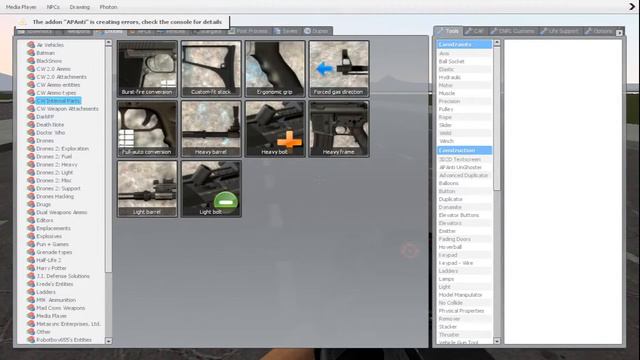Click the Editors category icon
Screen dimensions: 640x360
31,220
